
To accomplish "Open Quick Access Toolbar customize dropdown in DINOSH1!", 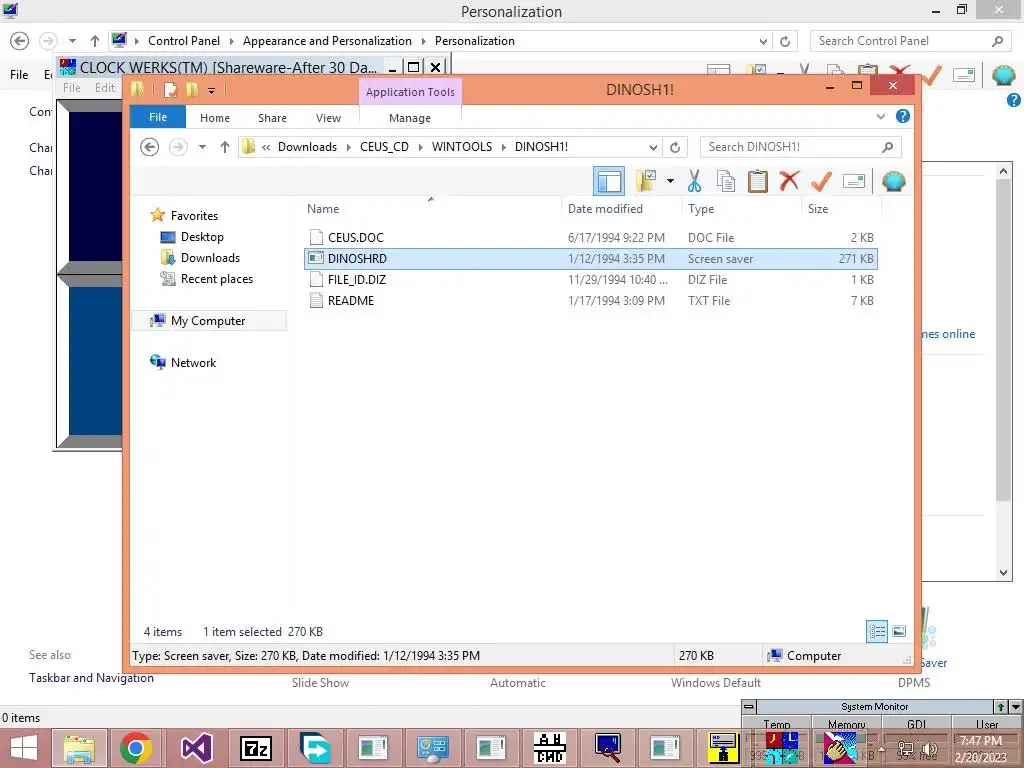I will pos(212,90).
